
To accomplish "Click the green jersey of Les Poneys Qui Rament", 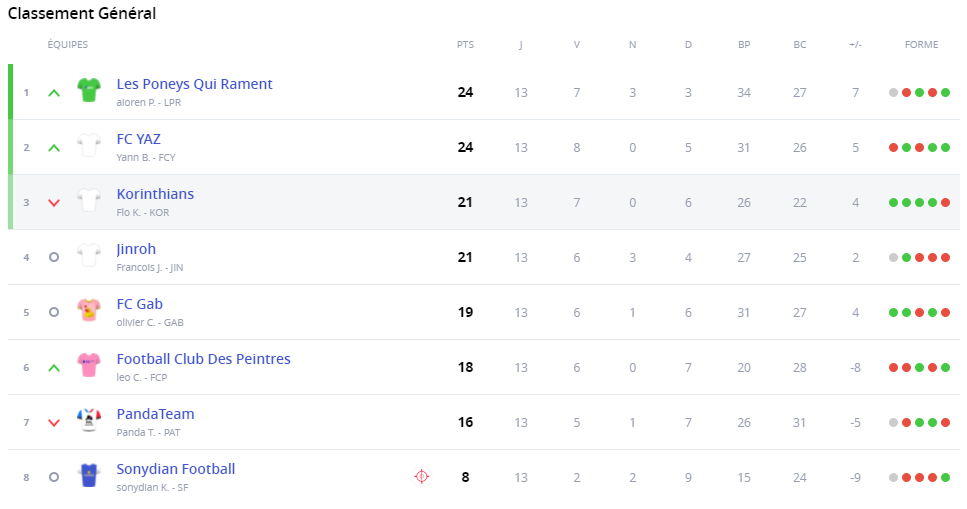I will coord(89,91).
